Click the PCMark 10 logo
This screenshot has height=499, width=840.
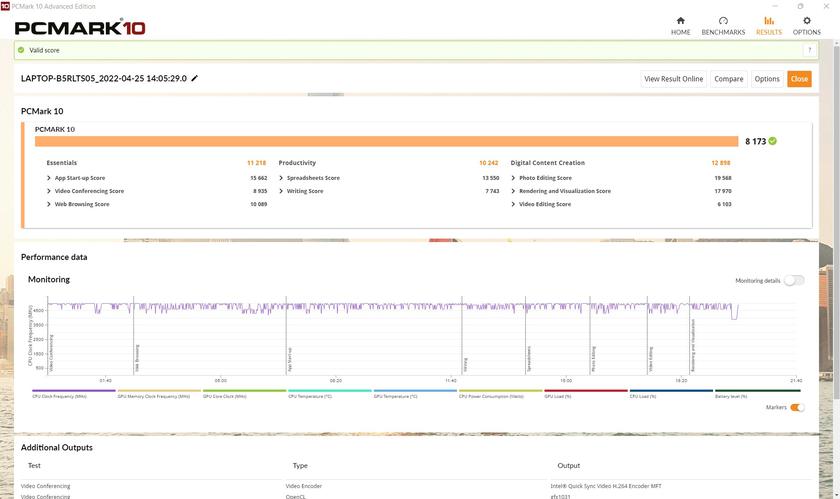click(80, 27)
